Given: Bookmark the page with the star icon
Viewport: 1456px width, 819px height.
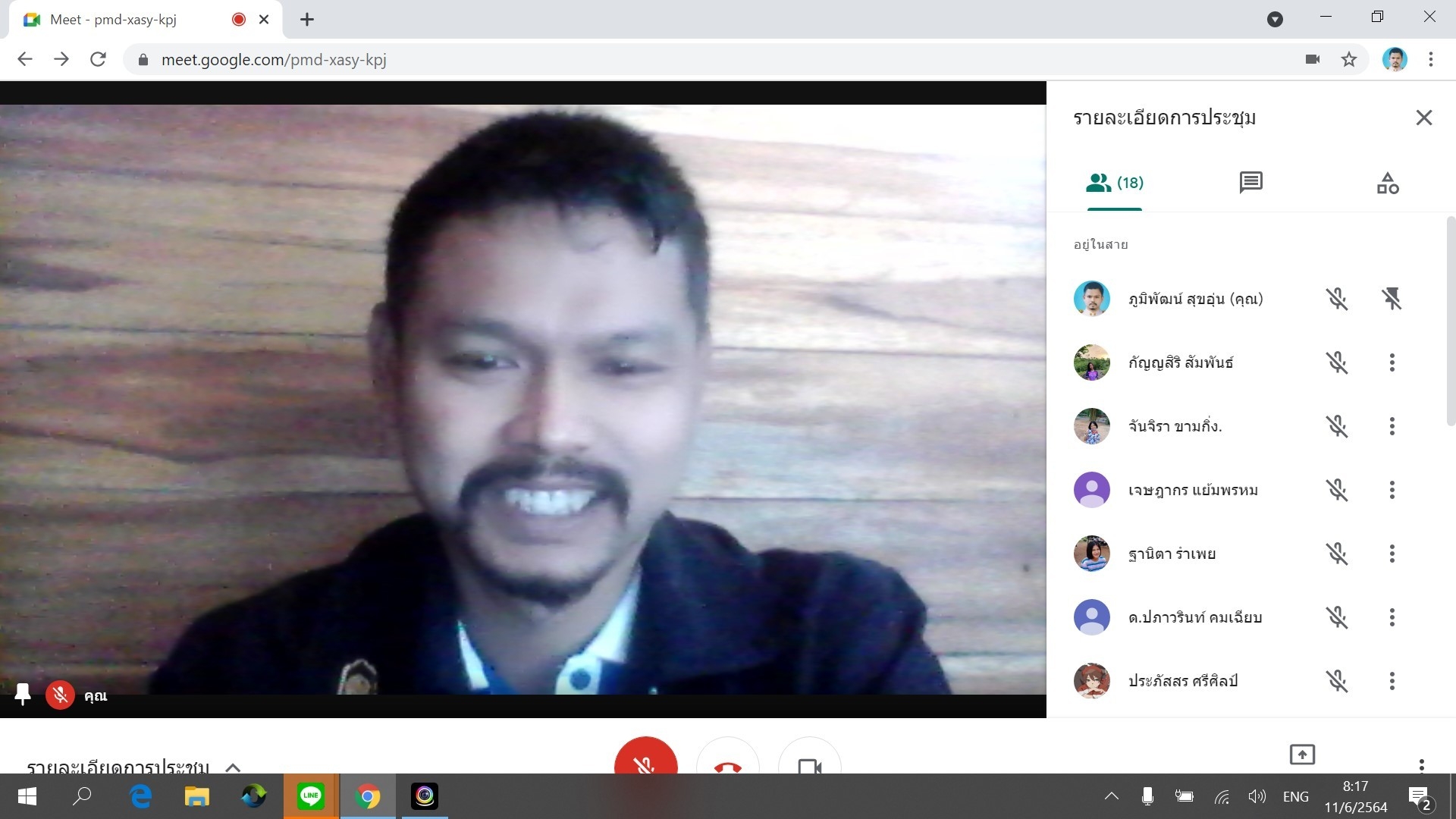Looking at the screenshot, I should [x=1348, y=60].
